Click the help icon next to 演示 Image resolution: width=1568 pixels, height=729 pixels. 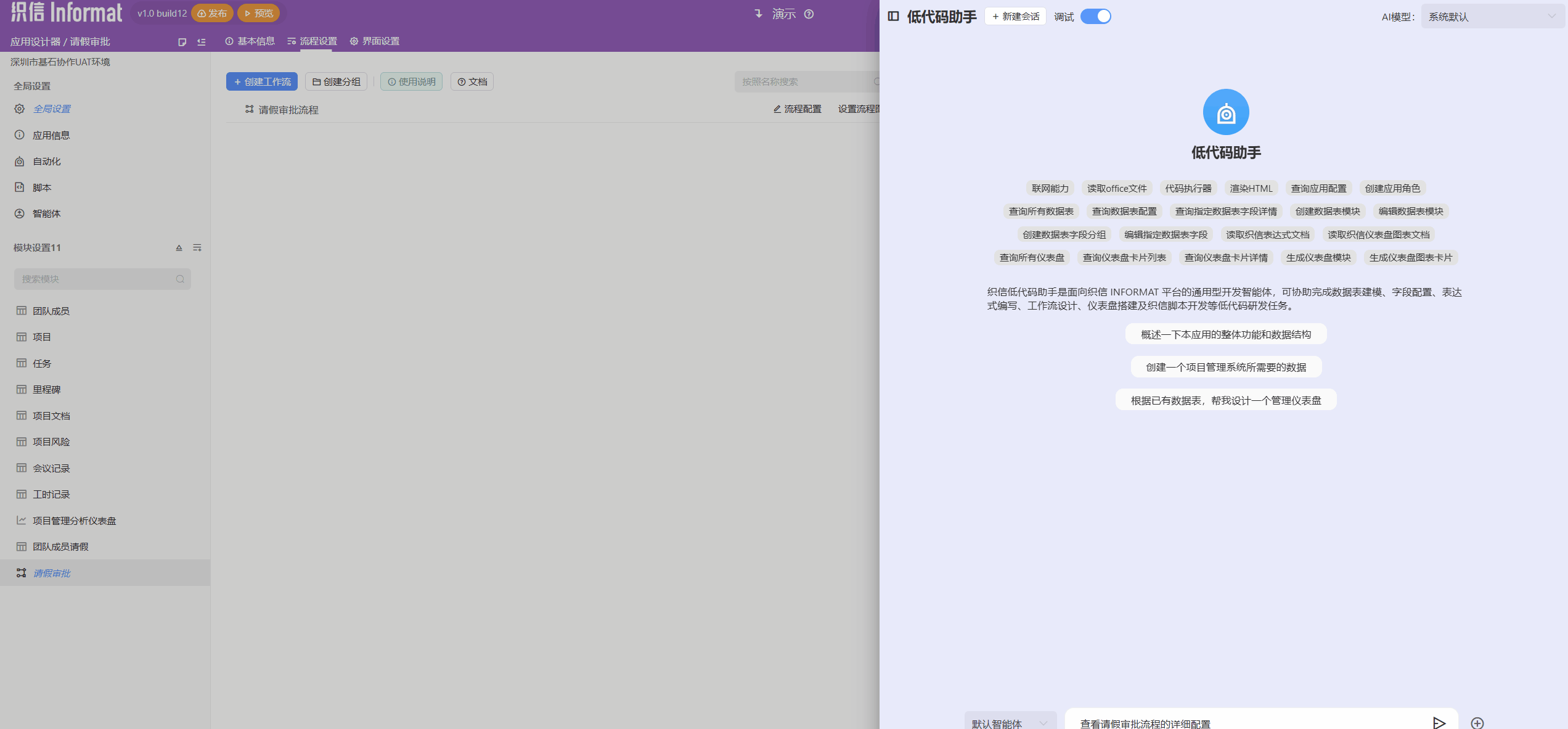809,14
